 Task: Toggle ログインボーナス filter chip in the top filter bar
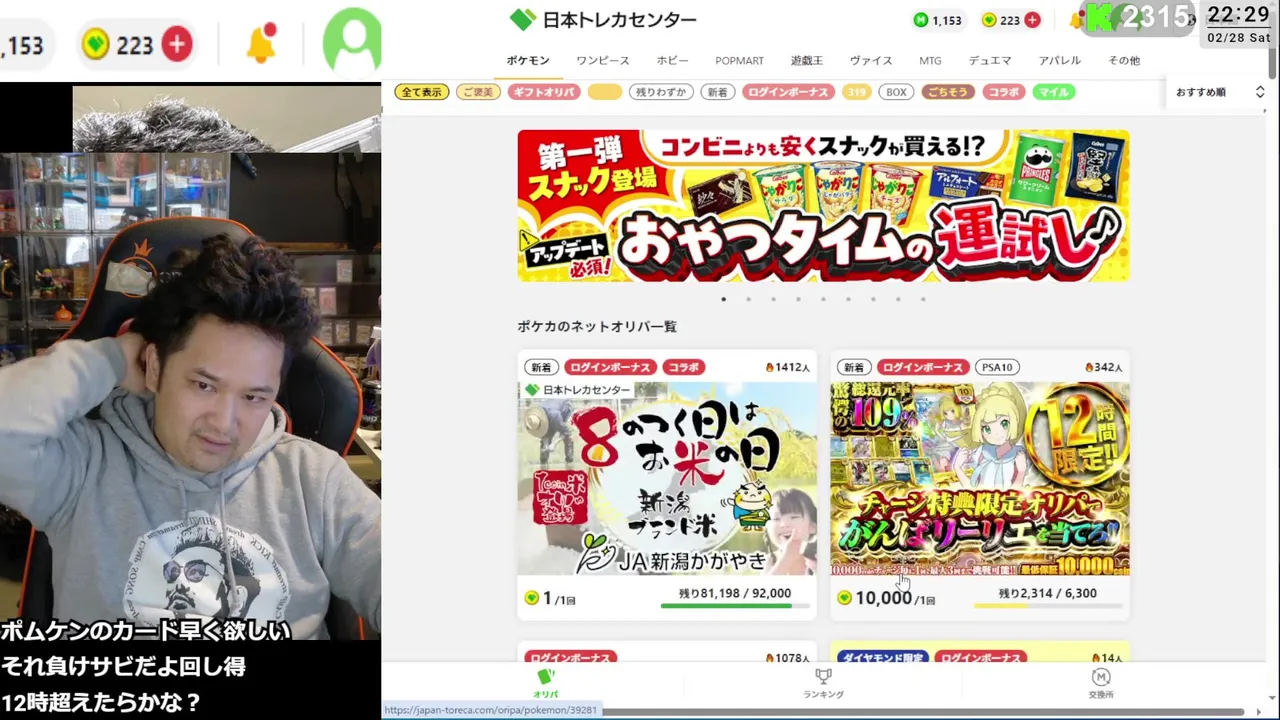click(788, 92)
